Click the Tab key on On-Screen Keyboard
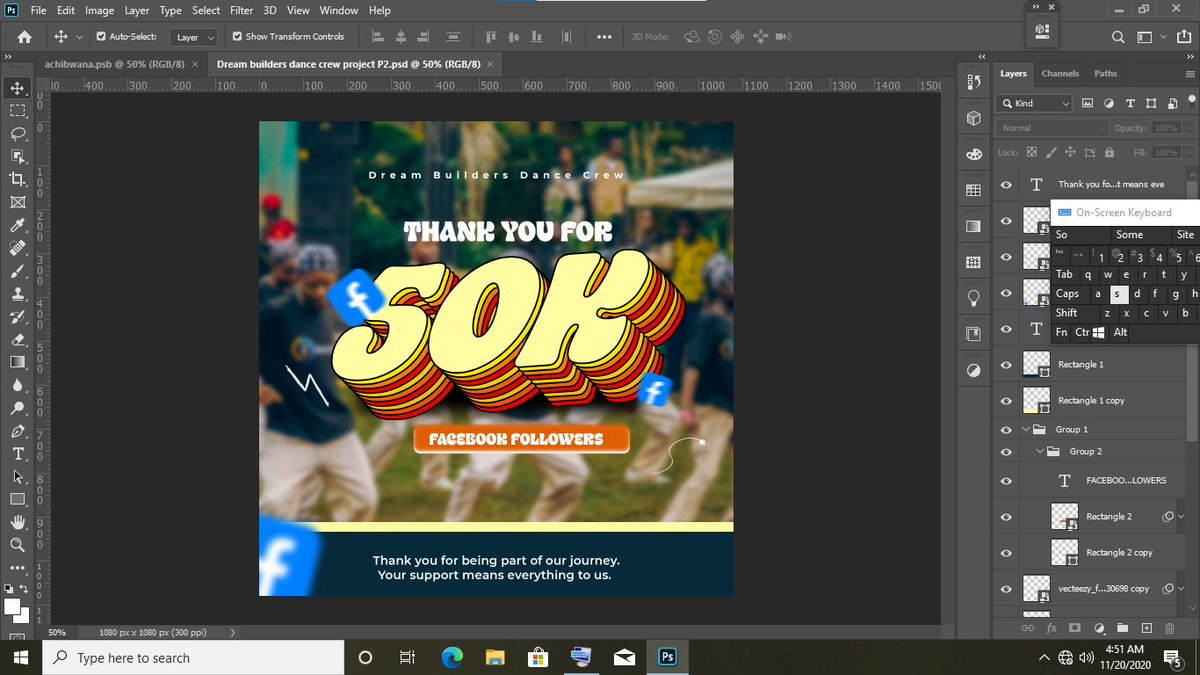1200x675 pixels. coord(1065,274)
